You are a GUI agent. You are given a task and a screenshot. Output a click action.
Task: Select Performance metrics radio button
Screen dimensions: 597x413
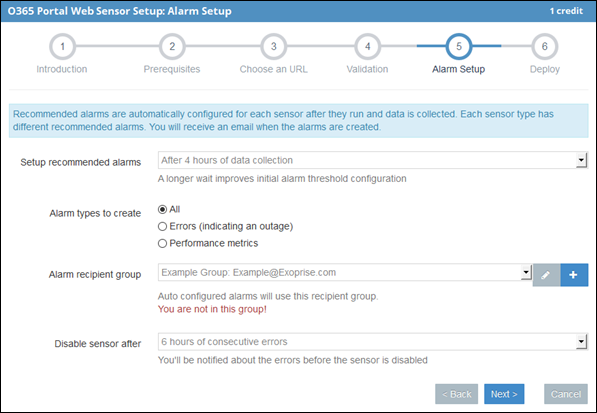(x=163, y=243)
